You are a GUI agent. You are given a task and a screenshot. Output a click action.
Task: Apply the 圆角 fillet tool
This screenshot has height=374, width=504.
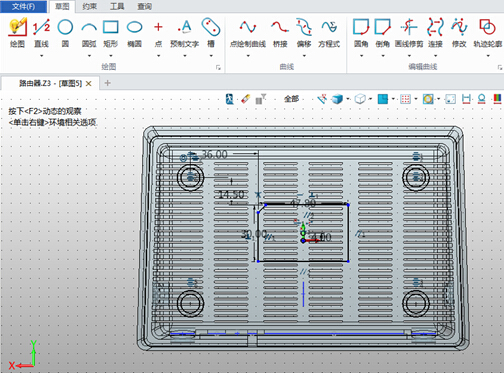click(361, 33)
